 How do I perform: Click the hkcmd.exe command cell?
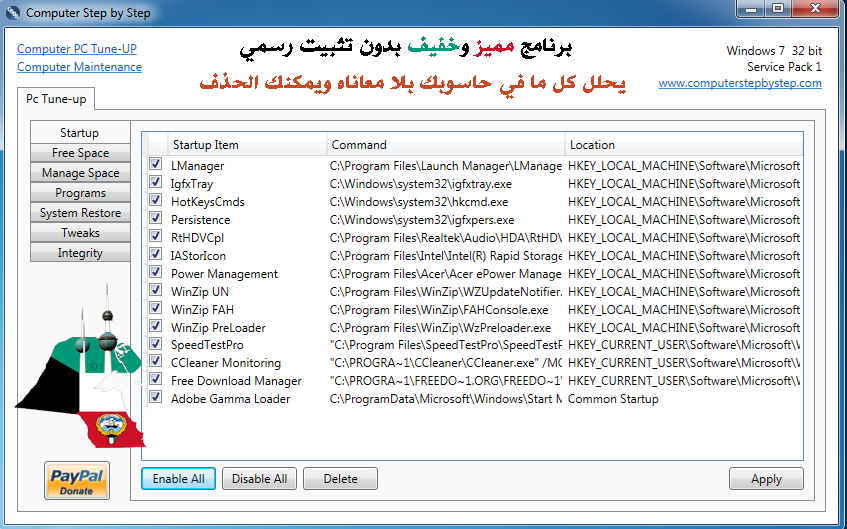coord(419,202)
